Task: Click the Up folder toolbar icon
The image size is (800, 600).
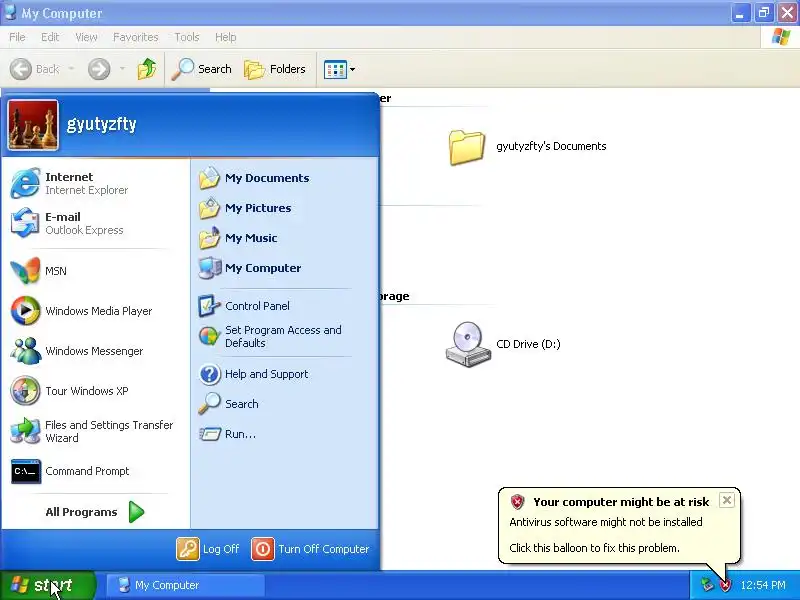Action: click(147, 69)
